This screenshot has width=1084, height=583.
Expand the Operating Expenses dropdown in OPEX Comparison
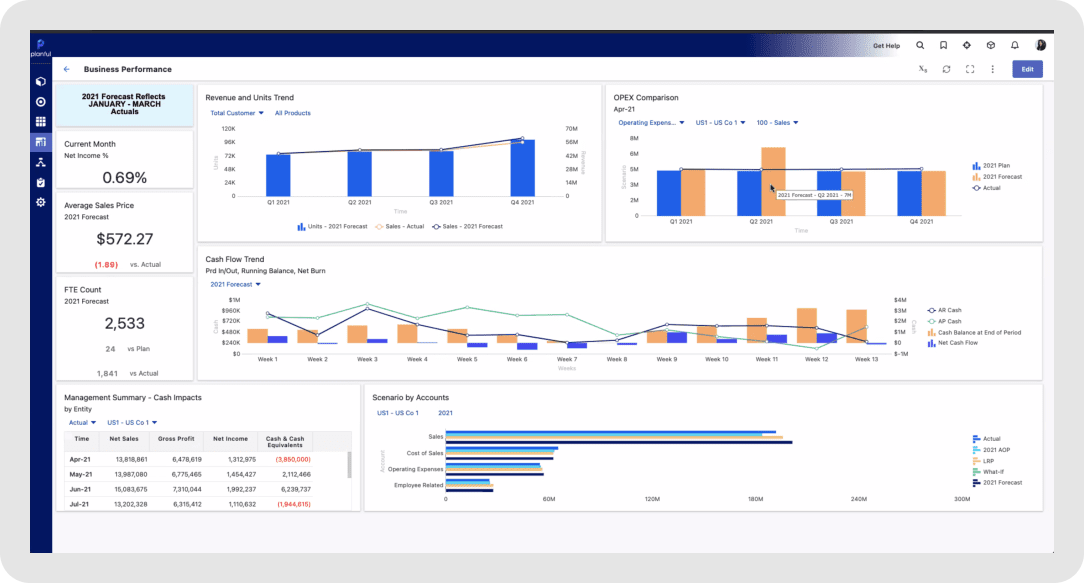point(648,121)
